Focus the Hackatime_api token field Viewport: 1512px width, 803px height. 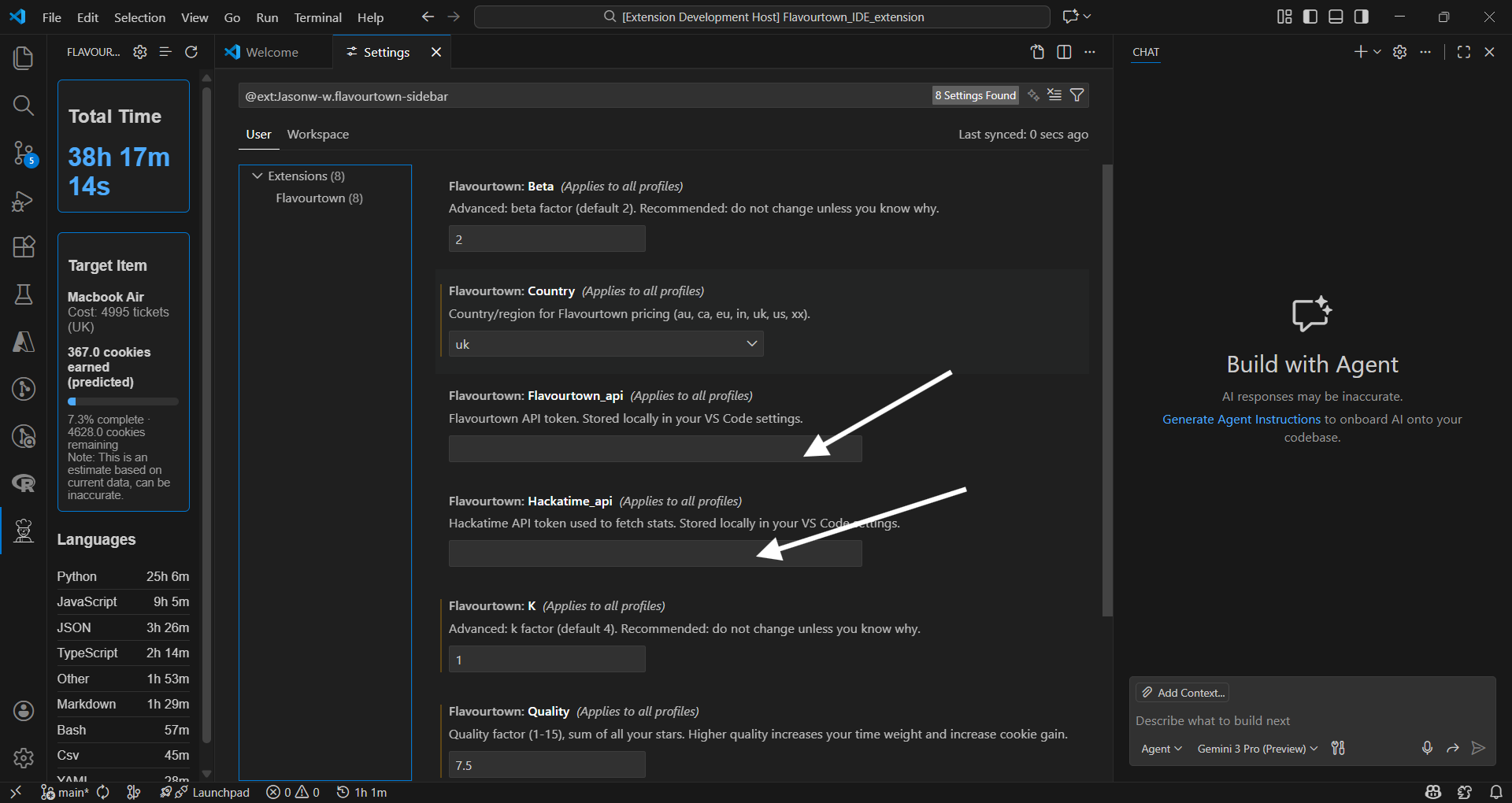pyautogui.click(x=655, y=553)
